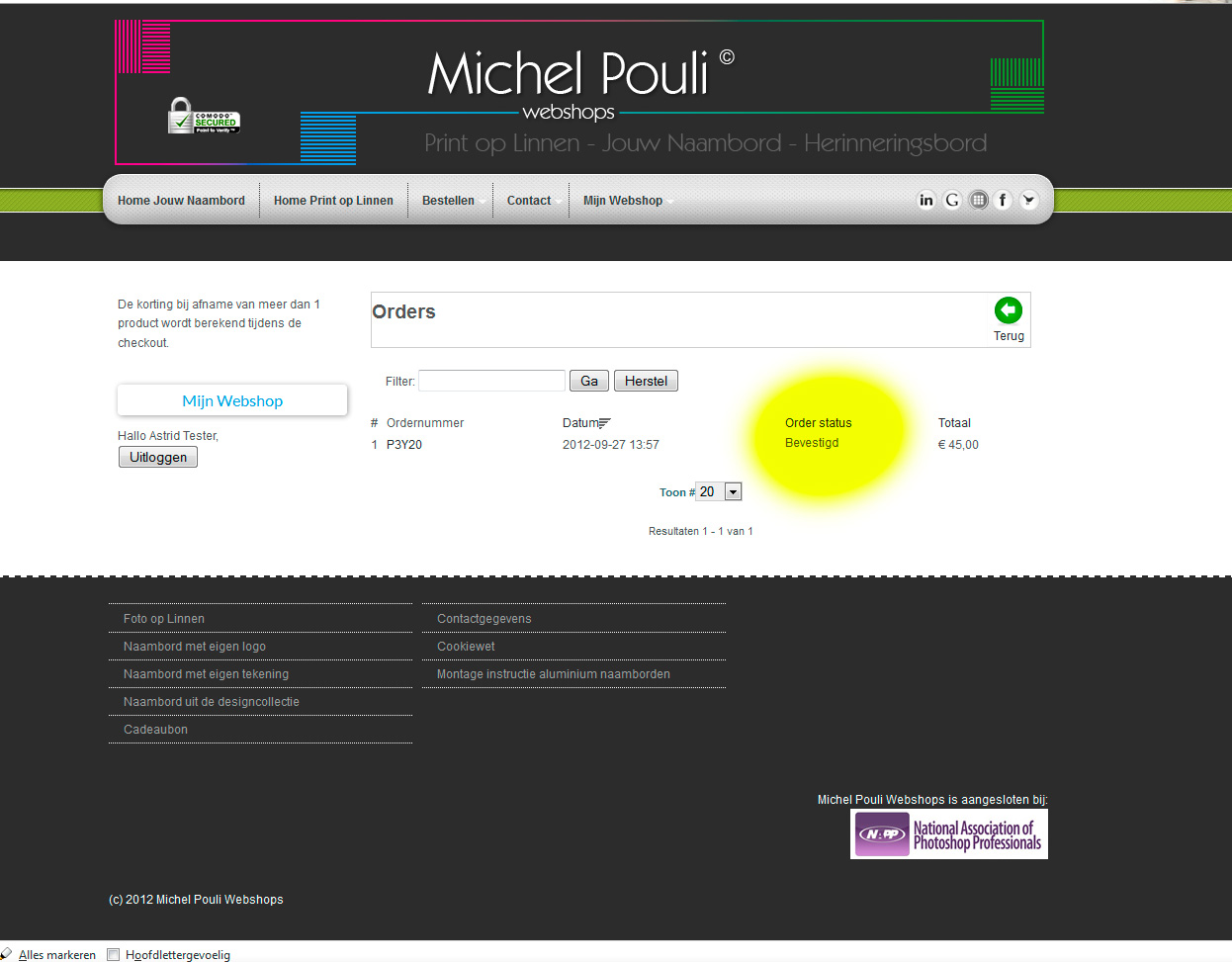Open Naambord met eigen tekening link
This screenshot has height=962, width=1232.
[x=206, y=674]
